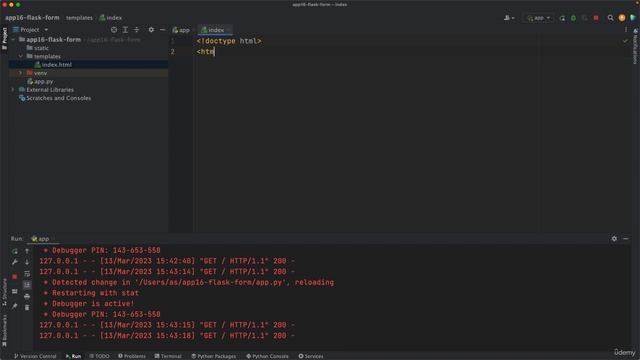
Task: Minimize the Run tool window
Action: 626,239
